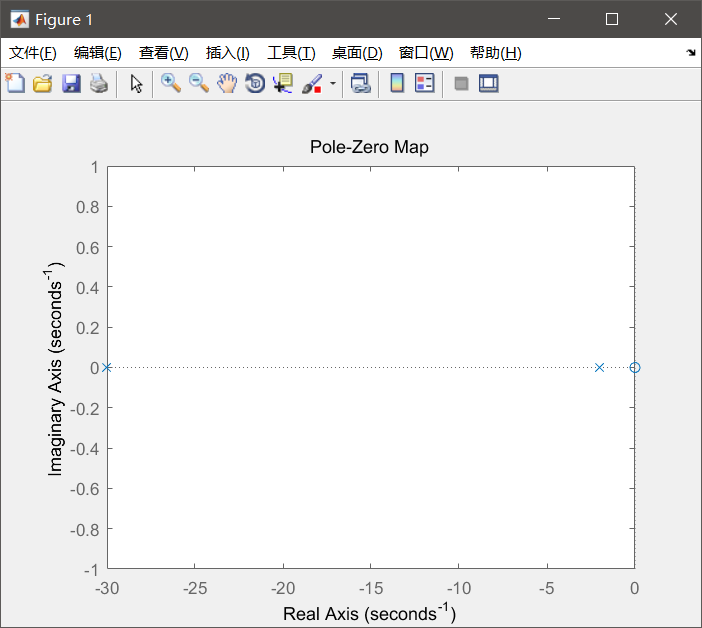
Task: Click the y-axis tick label -0.6
Action: pyautogui.click(x=85, y=489)
